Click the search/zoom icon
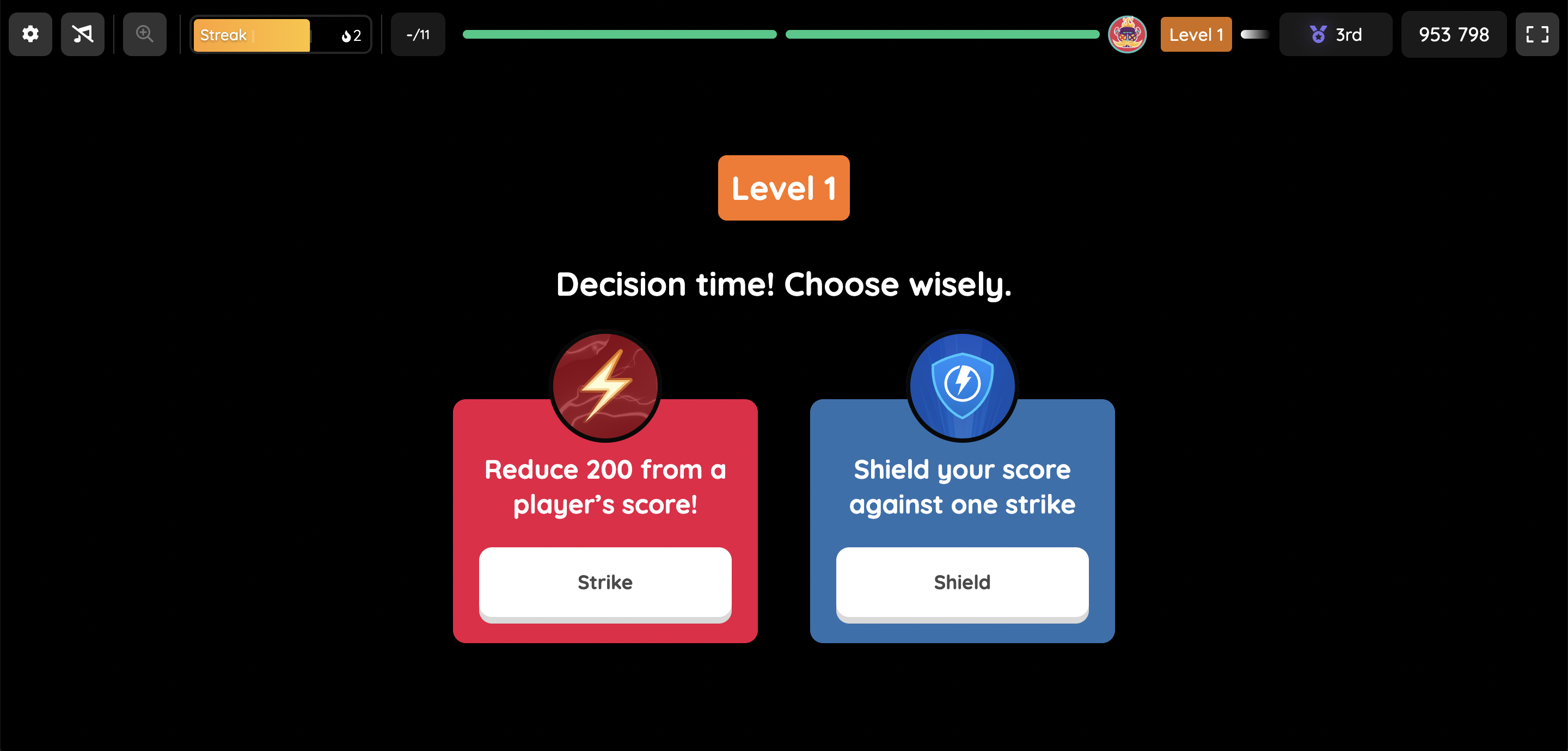Image resolution: width=1568 pixels, height=751 pixels. tap(145, 34)
